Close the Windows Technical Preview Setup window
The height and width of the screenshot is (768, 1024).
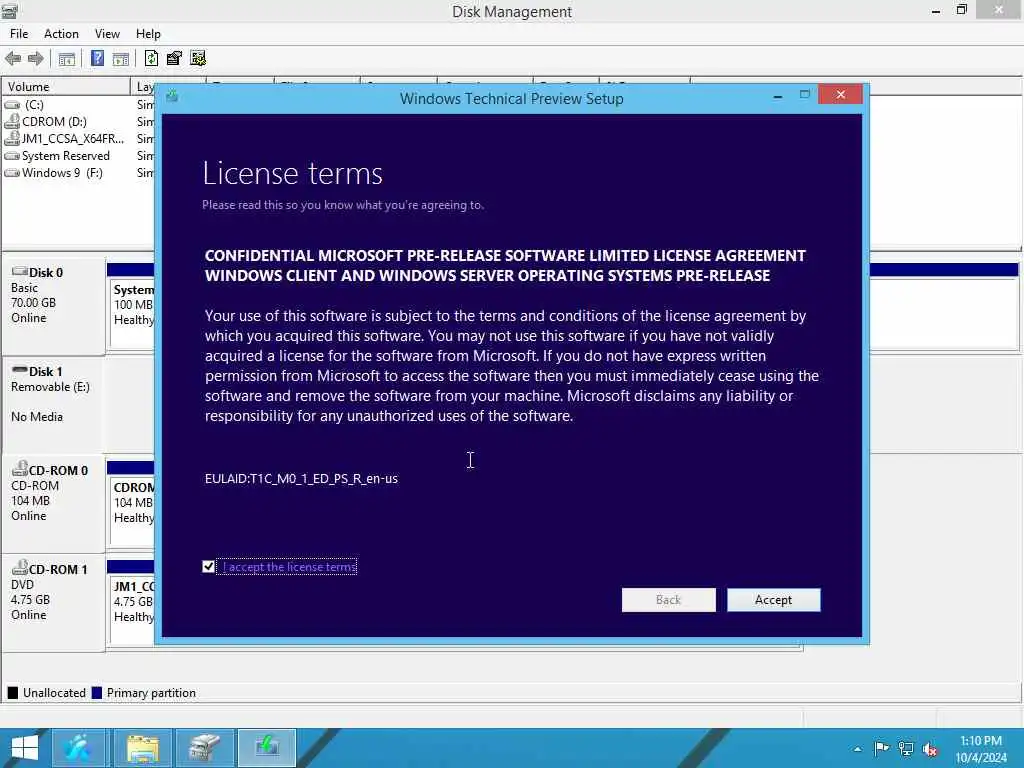pyautogui.click(x=840, y=95)
